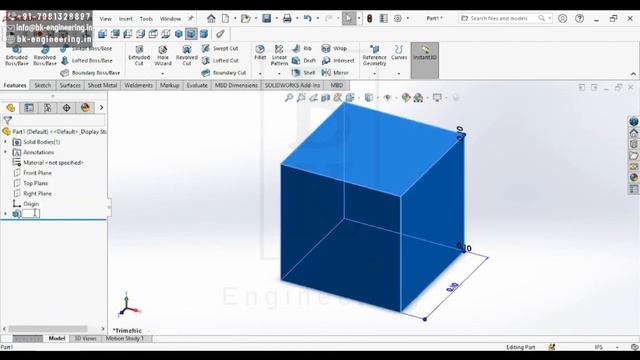Click the Shell tool
640x360 pixels.
pyautogui.click(x=303, y=73)
